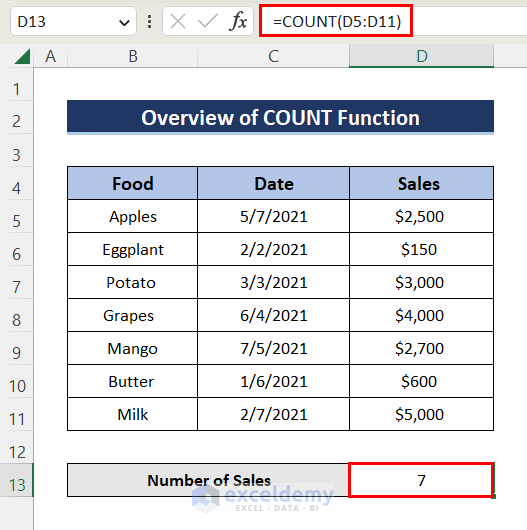Select the sales cell $4,000

(x=421, y=315)
